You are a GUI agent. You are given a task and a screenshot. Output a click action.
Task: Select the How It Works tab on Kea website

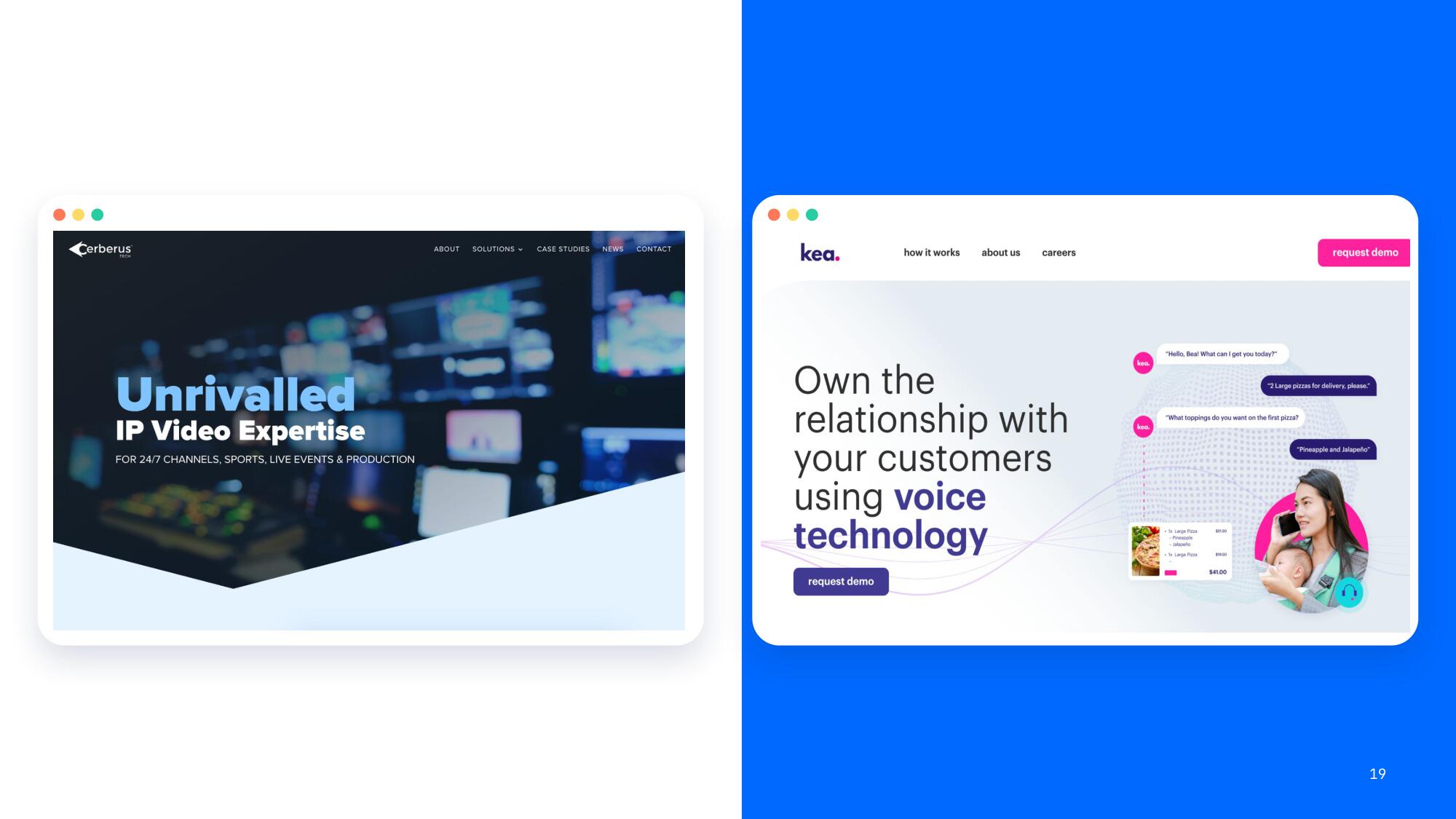931,252
